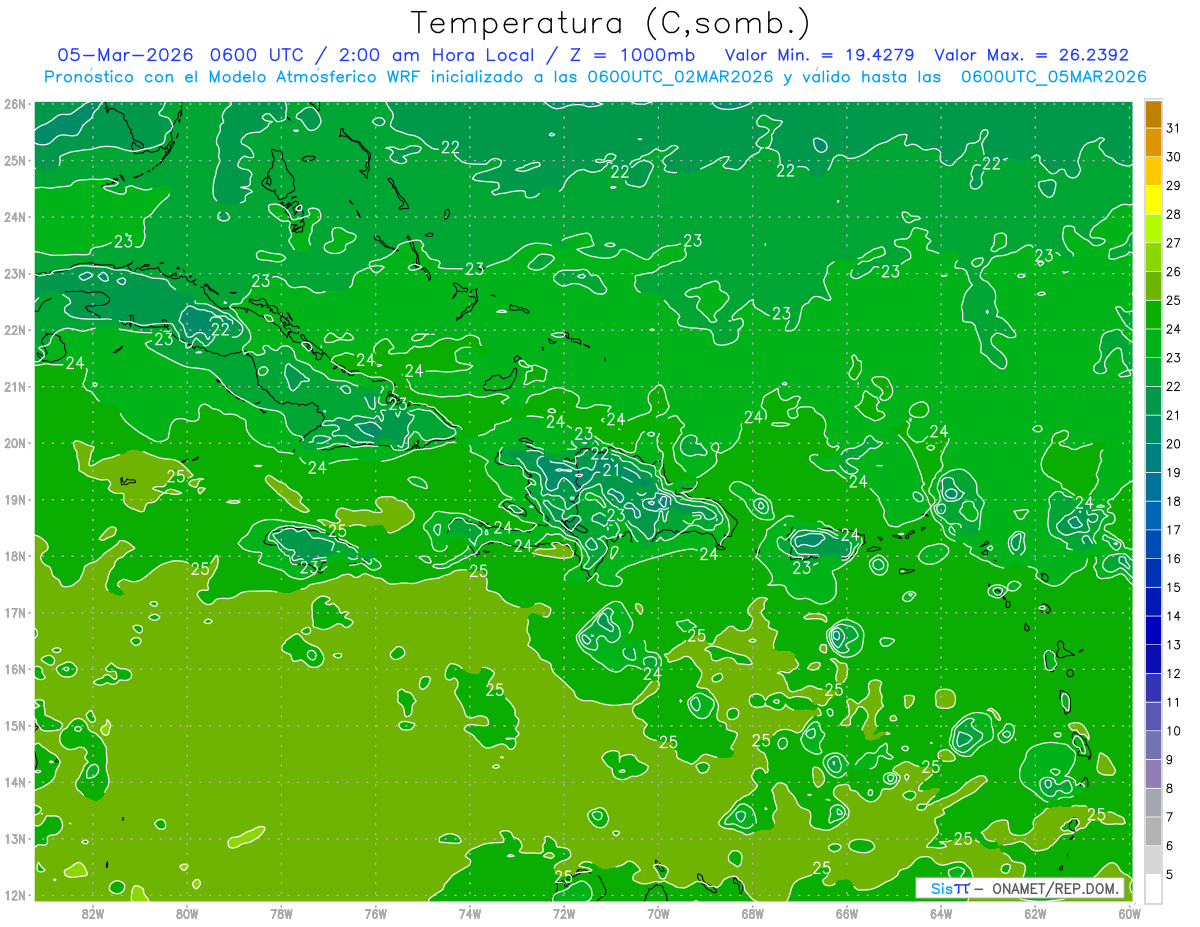Viewport: 1200px width, 927px height.
Task: Click colorbar tick label "12"
Action: point(1174,673)
